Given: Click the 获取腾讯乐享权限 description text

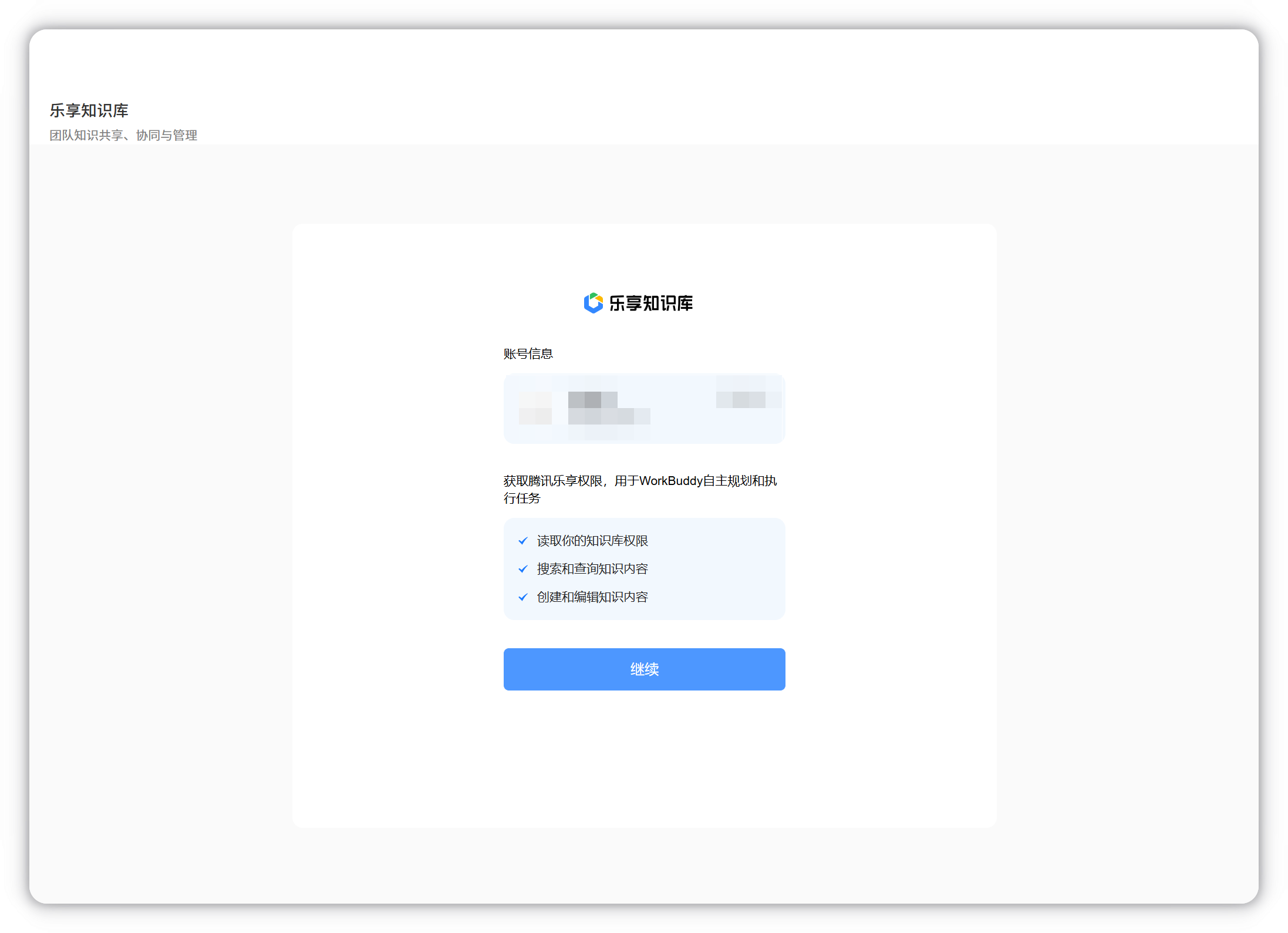Looking at the screenshot, I should 640,489.
